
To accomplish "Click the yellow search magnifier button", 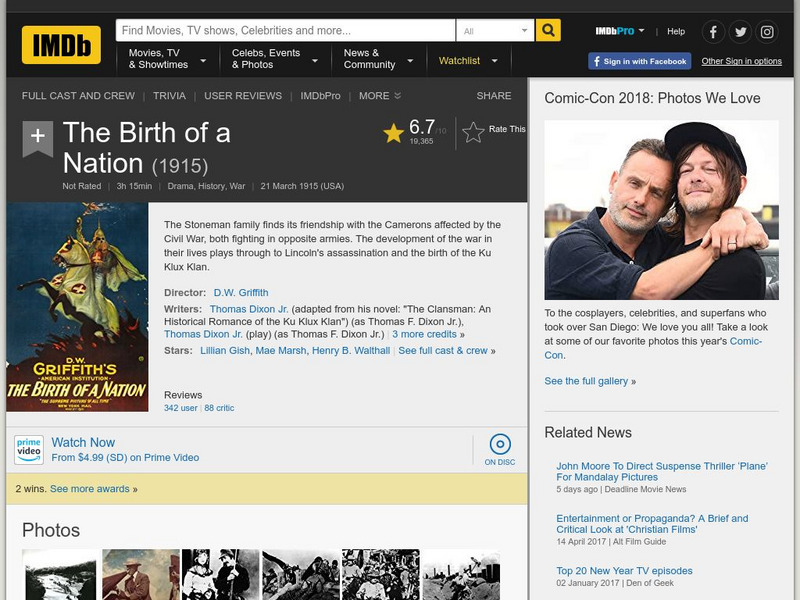I will click(548, 31).
